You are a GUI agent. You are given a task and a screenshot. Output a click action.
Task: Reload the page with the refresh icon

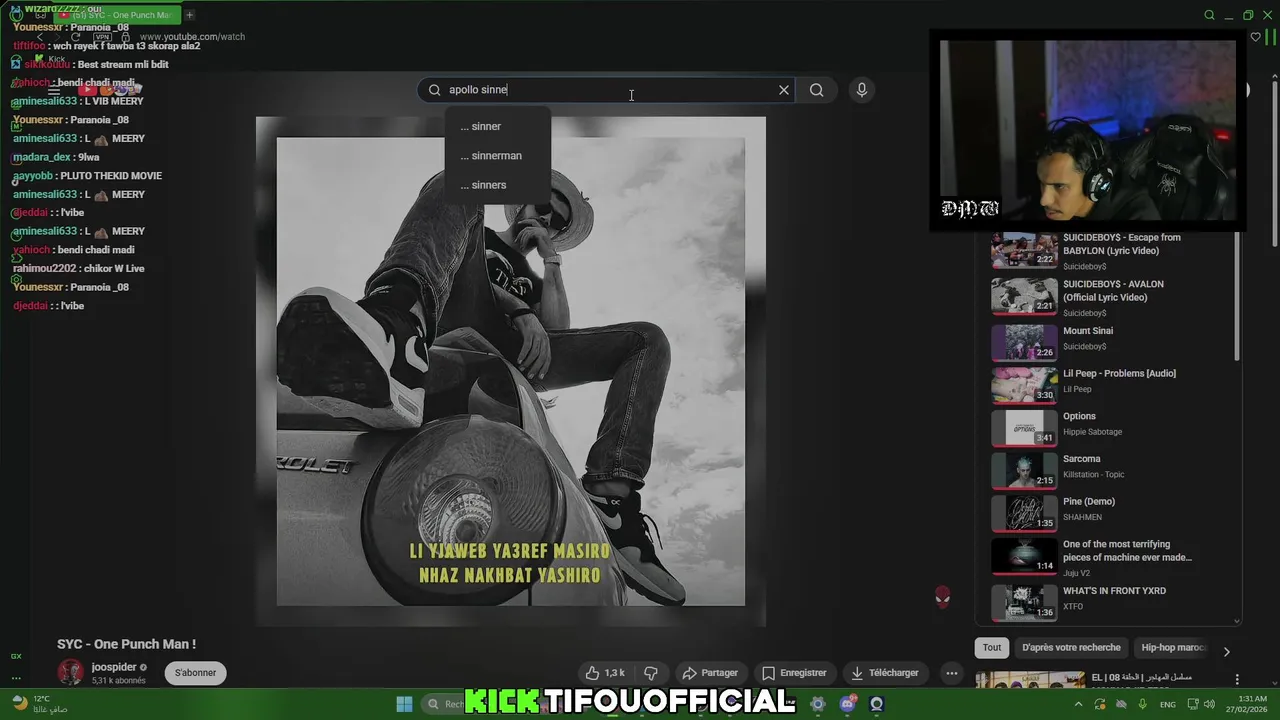75,37
